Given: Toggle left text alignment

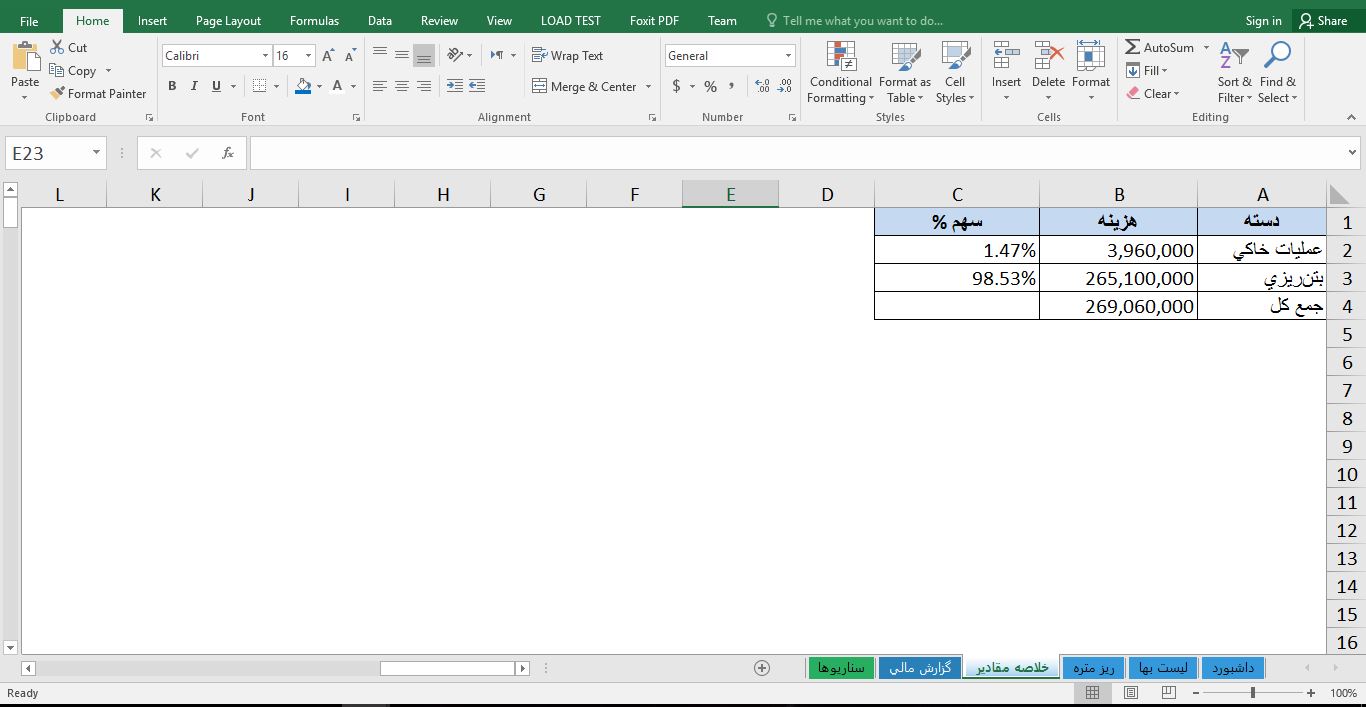Looking at the screenshot, I should point(380,86).
